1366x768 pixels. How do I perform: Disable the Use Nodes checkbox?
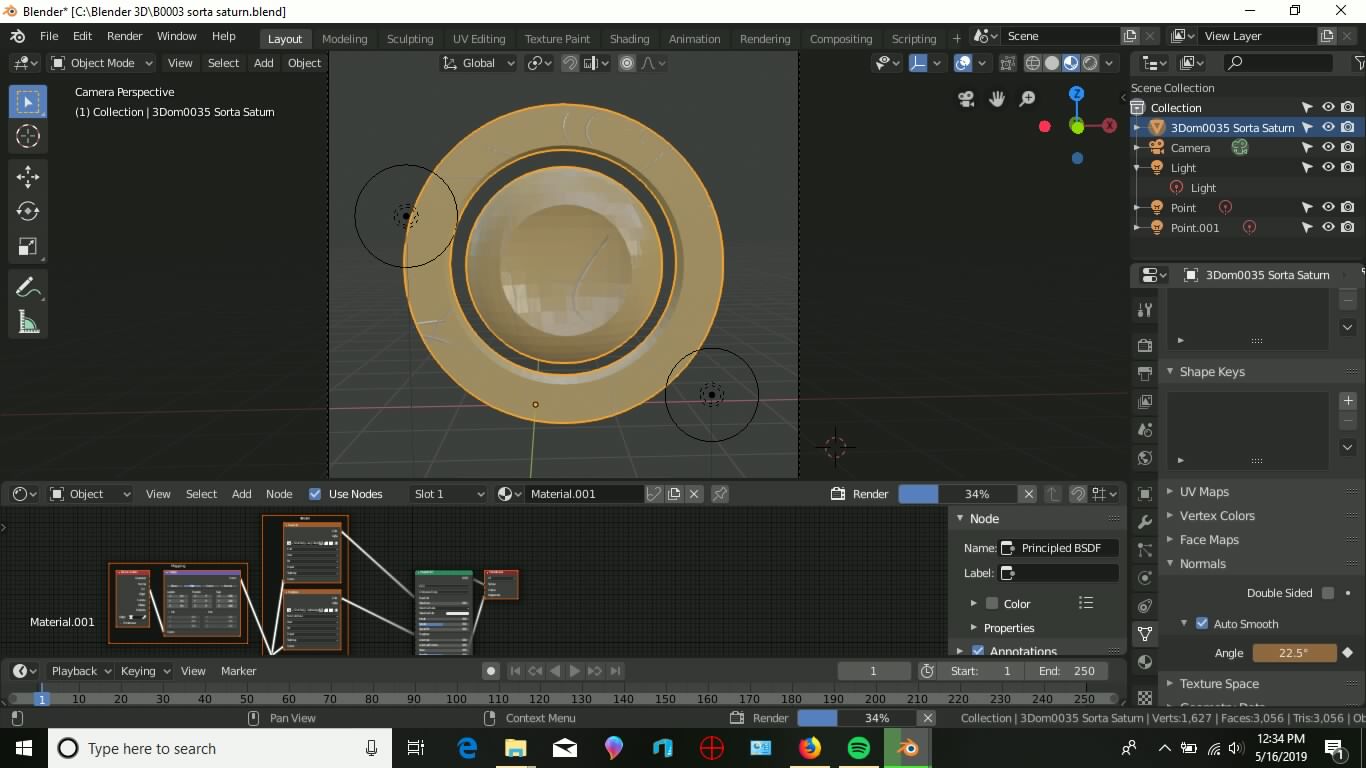point(314,493)
